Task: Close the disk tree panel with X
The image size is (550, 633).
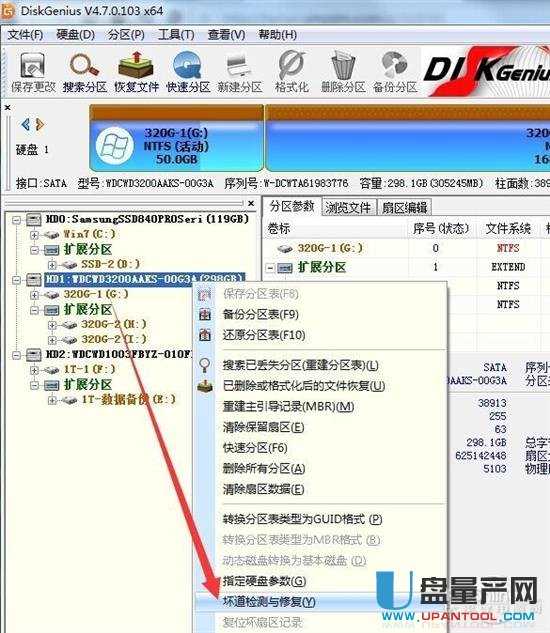Action: (251, 203)
